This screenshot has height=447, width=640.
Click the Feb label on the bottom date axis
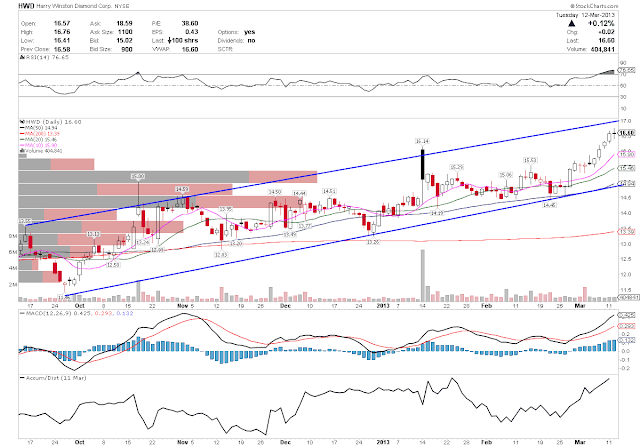tap(486, 442)
